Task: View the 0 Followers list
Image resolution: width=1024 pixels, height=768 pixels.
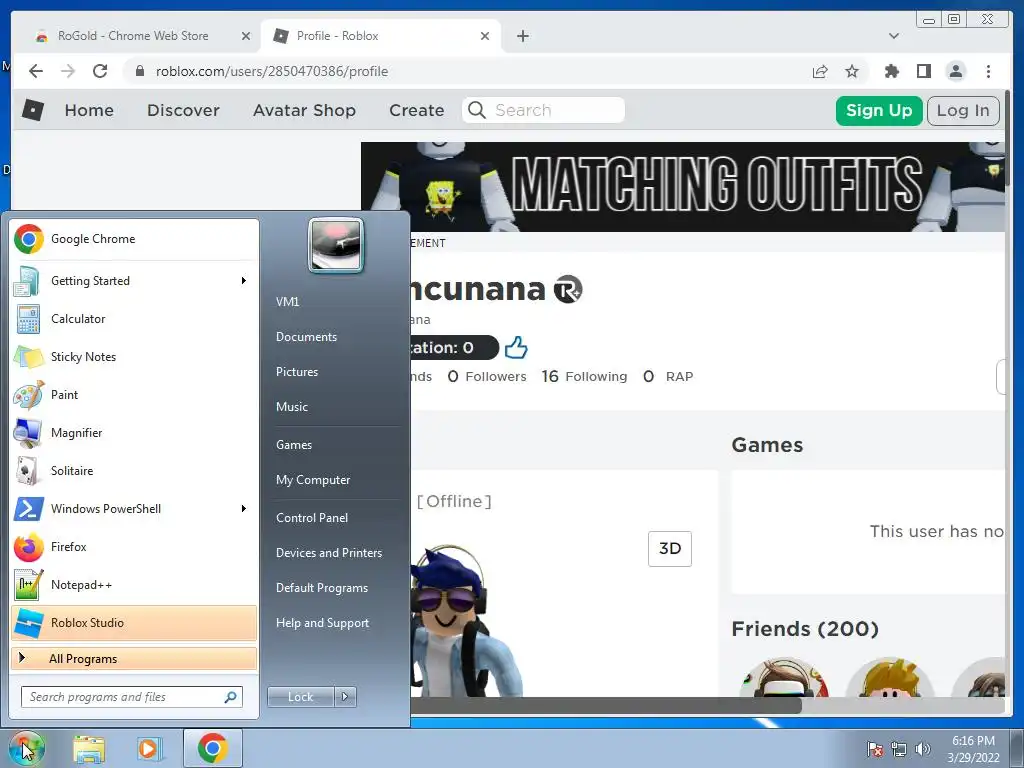Action: click(x=487, y=377)
